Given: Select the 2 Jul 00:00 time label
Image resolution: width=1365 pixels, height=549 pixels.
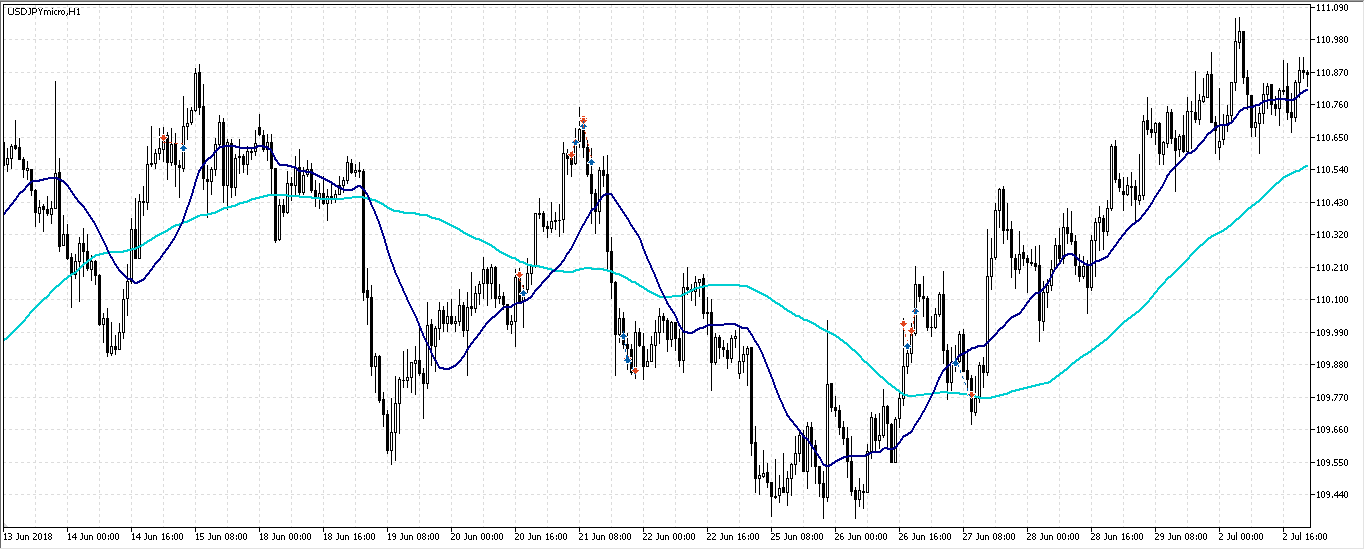Looking at the screenshot, I should pyautogui.click(x=1243, y=537).
